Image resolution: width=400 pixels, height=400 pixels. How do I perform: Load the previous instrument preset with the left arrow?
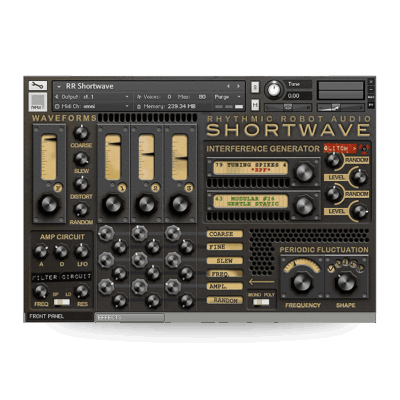(x=228, y=86)
